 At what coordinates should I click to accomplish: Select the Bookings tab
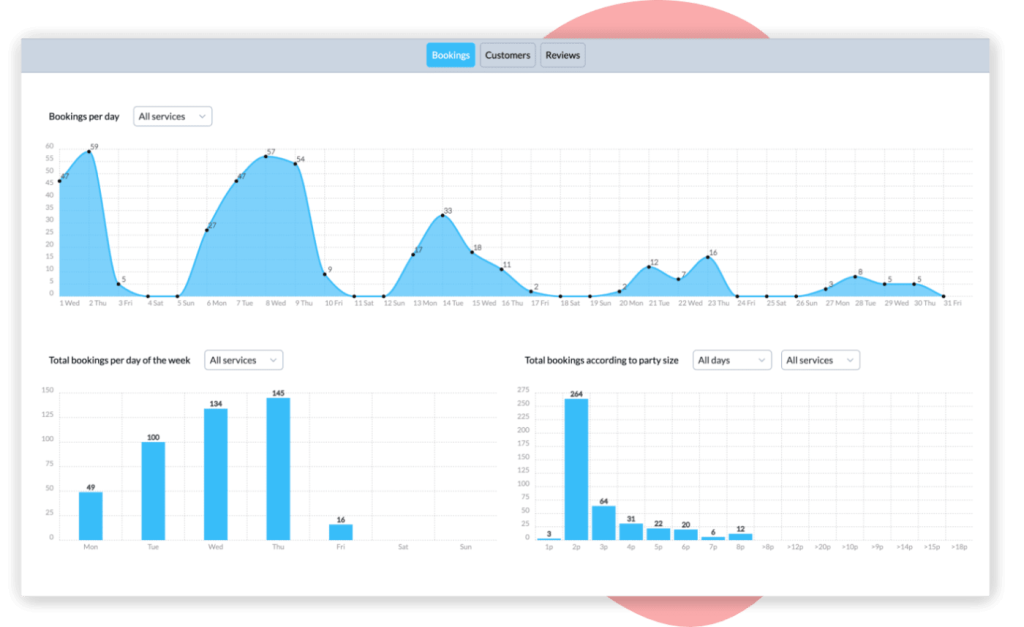450,55
